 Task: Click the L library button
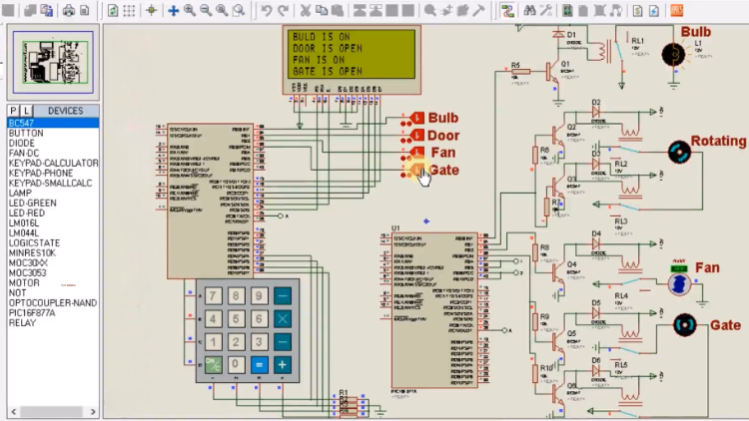tap(27, 111)
